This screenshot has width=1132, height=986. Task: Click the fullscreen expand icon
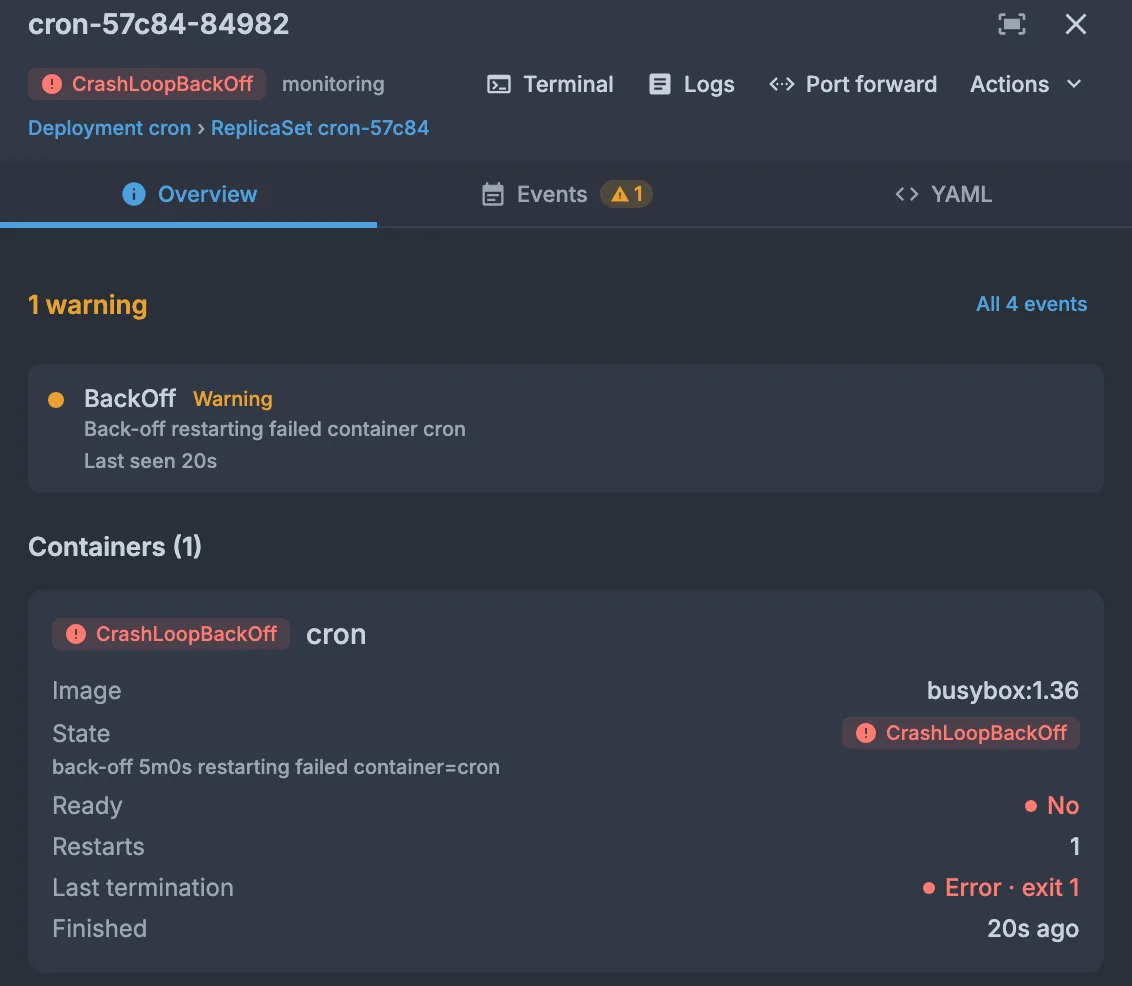click(1011, 25)
